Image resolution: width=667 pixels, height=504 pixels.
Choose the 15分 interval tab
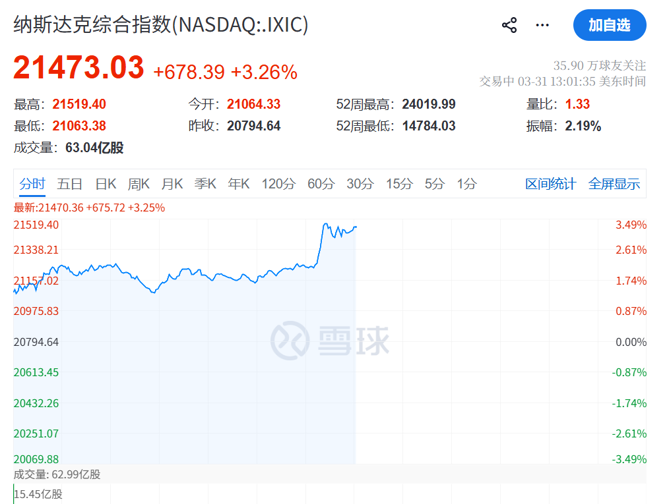[x=399, y=184]
